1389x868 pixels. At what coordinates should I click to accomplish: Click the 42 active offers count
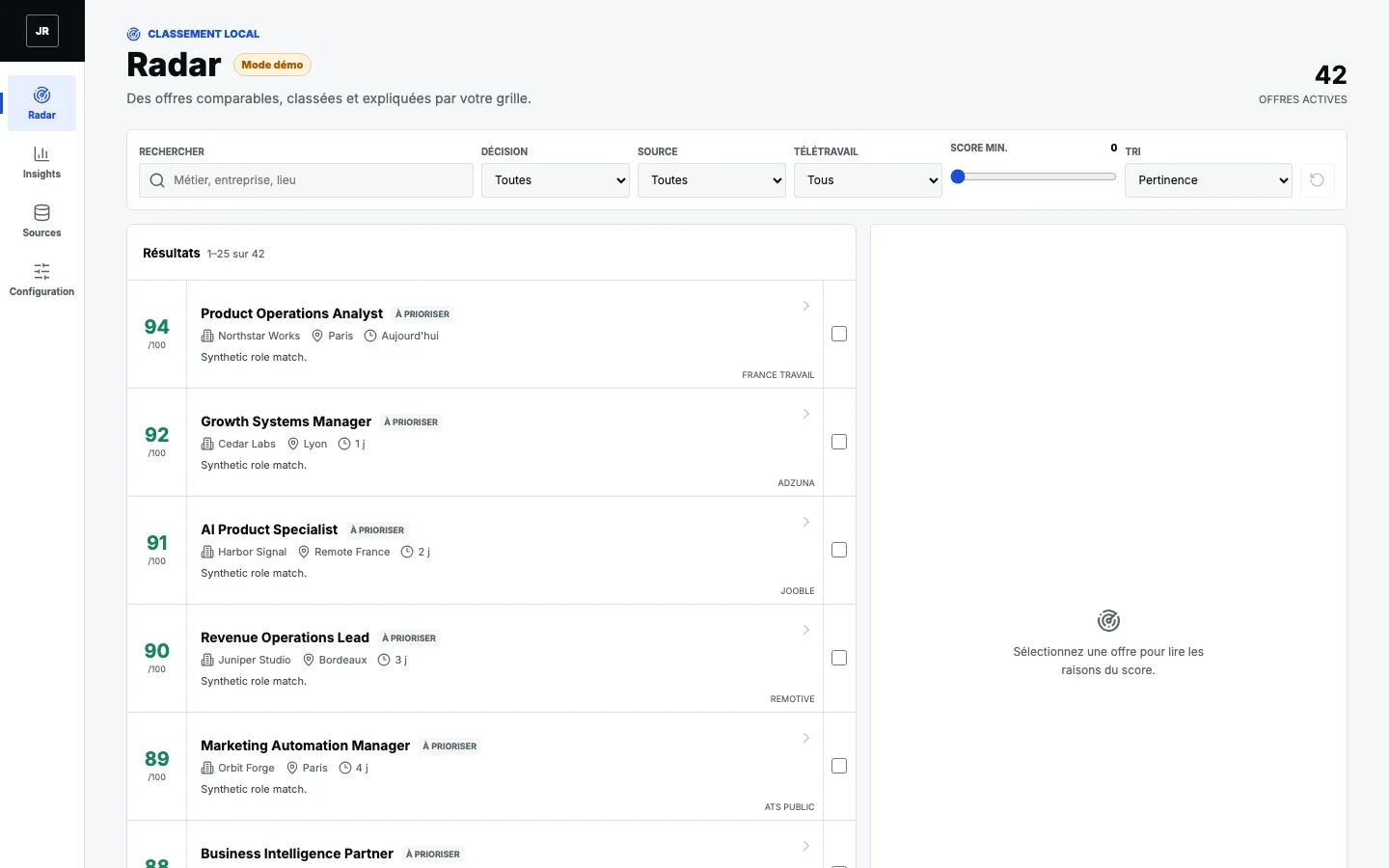click(x=1331, y=74)
